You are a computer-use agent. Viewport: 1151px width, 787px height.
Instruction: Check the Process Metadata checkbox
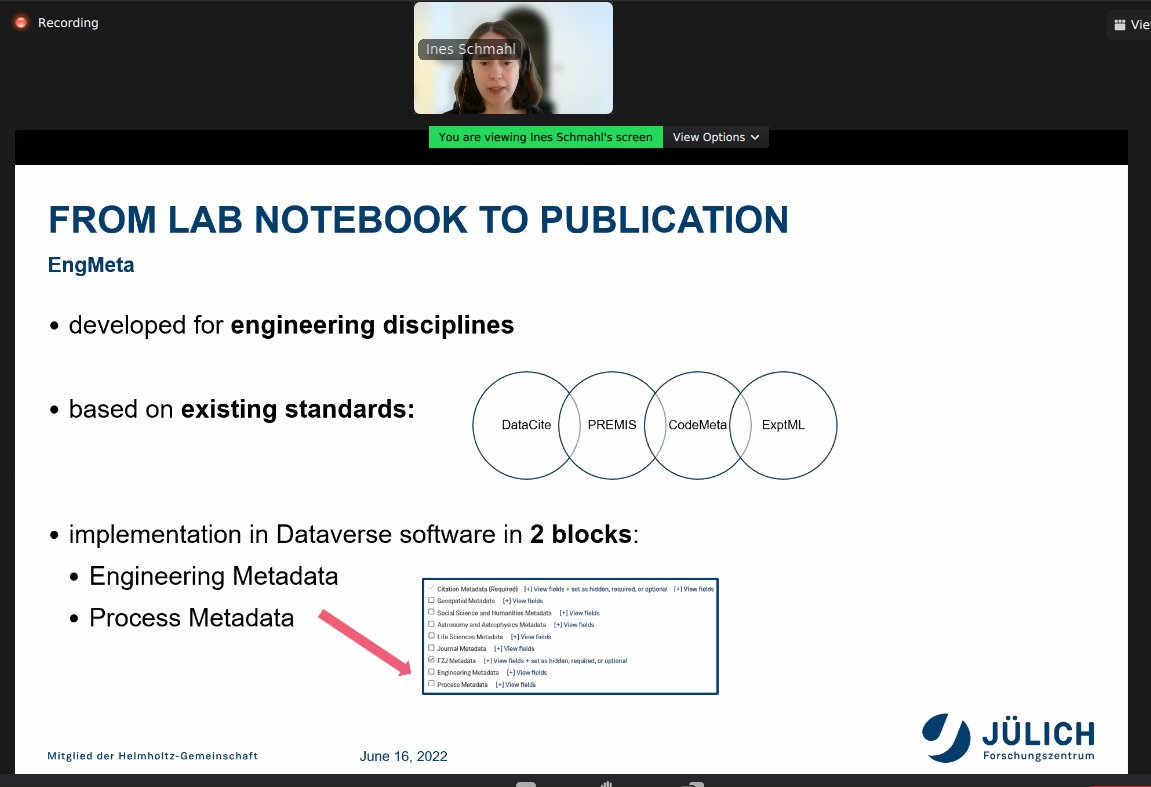coord(432,683)
